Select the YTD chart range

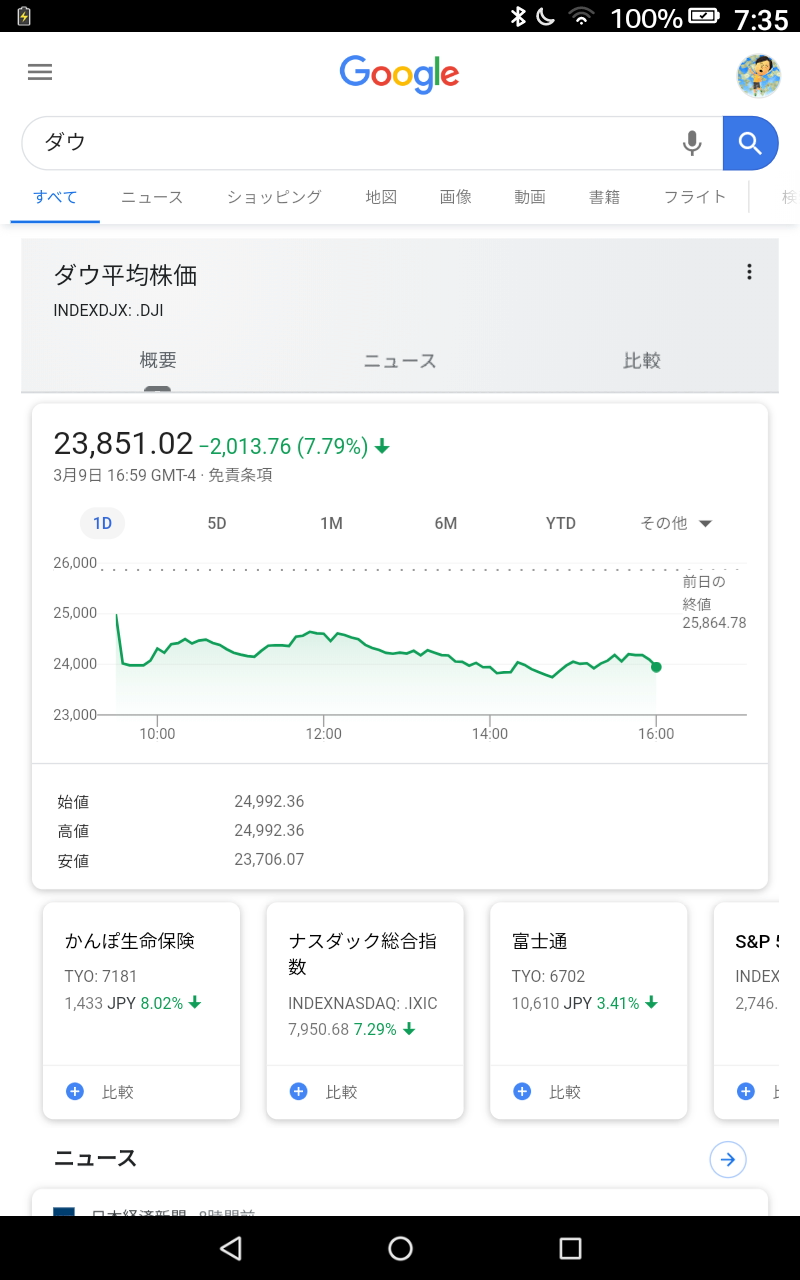(x=561, y=523)
